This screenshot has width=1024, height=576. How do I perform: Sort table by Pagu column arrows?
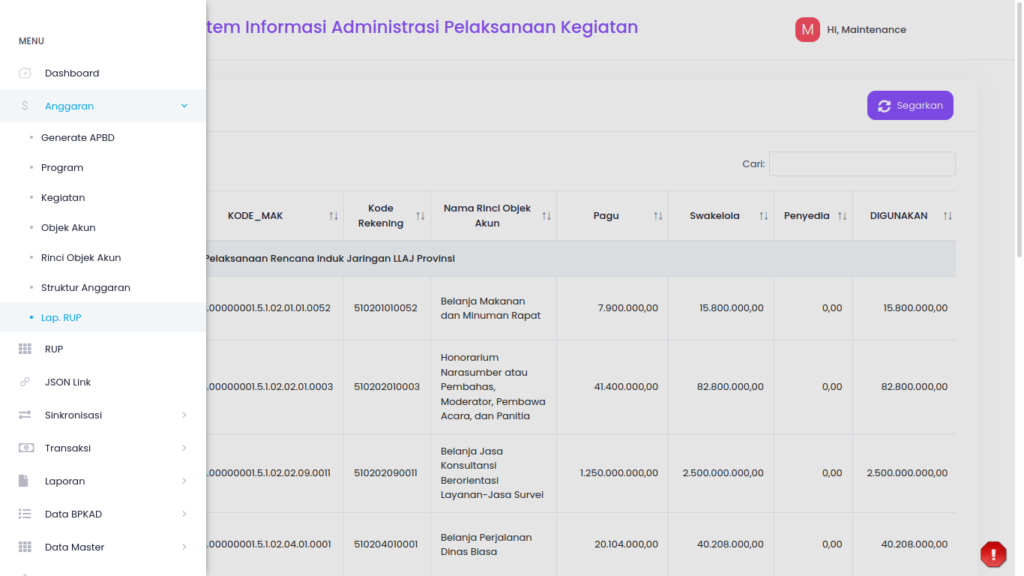(658, 216)
